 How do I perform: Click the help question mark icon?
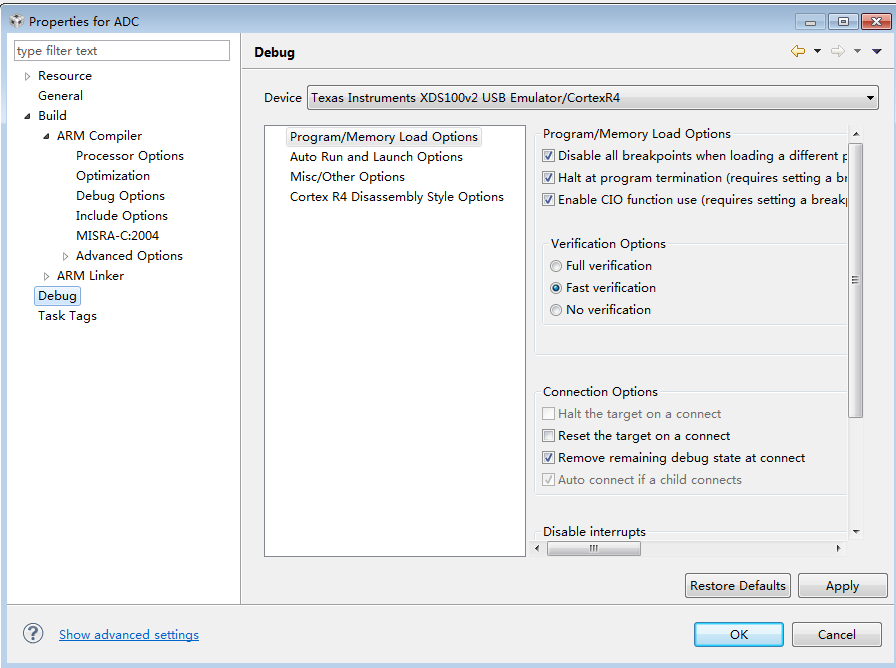click(x=33, y=633)
